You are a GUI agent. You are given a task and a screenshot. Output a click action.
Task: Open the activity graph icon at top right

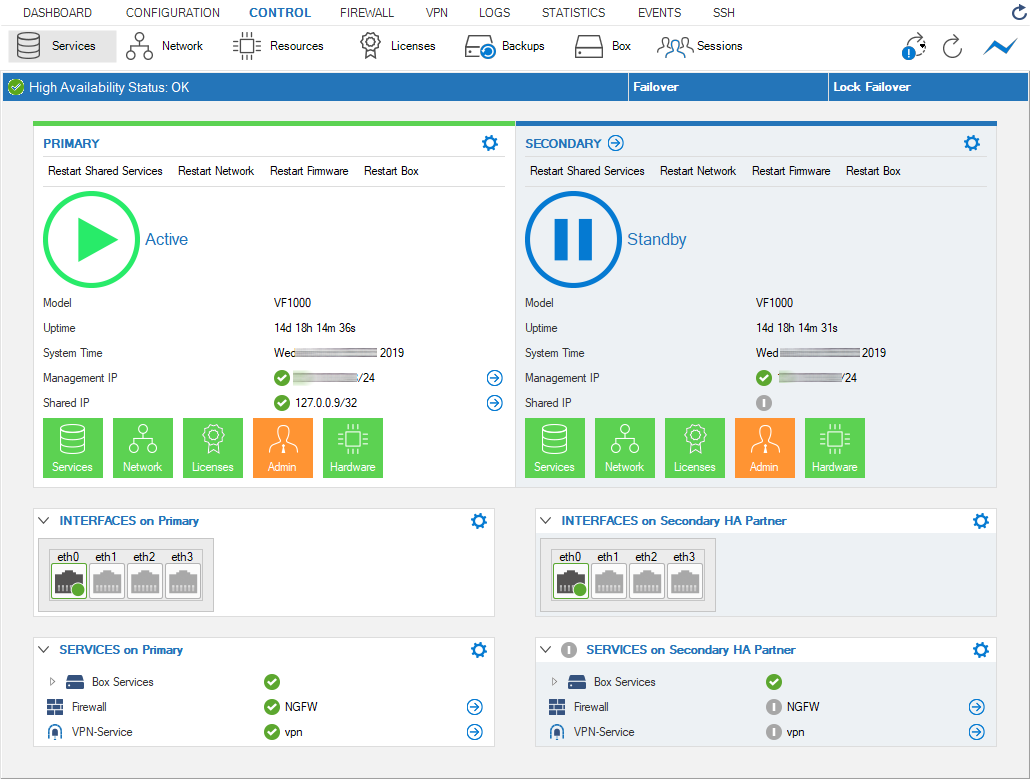[x=999, y=46]
